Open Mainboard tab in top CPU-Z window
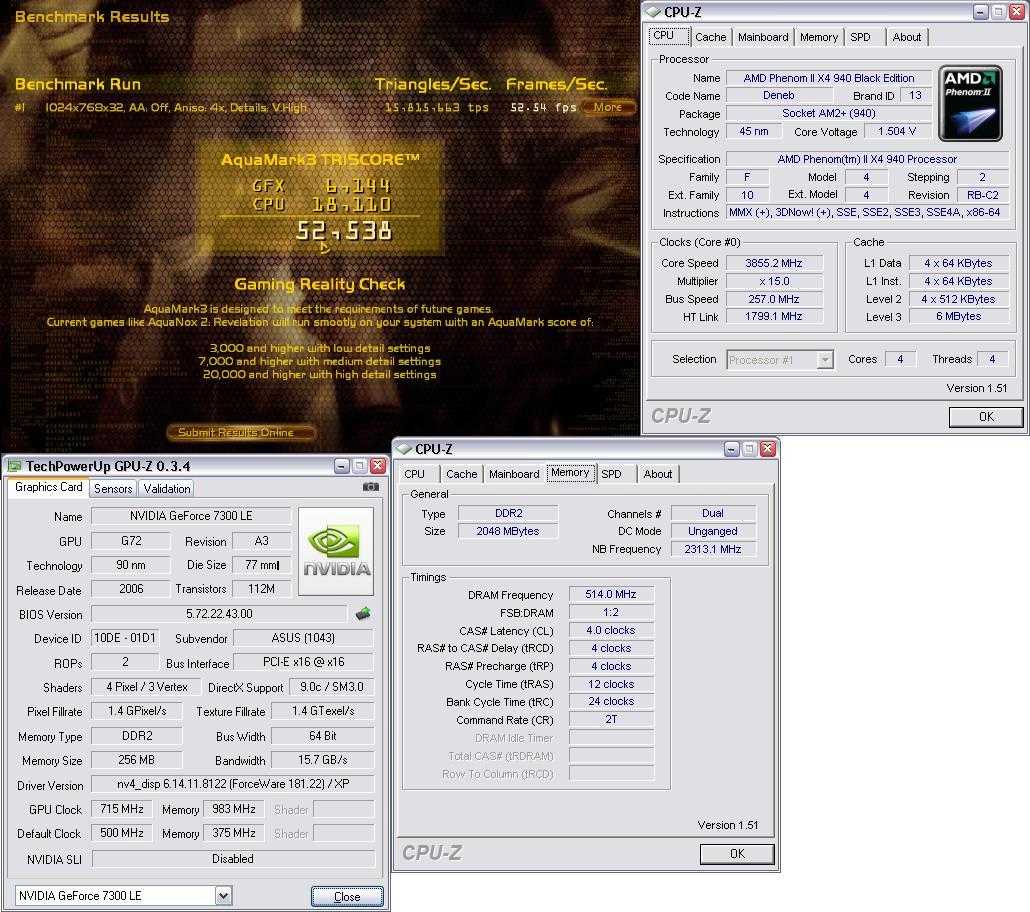 (763, 37)
